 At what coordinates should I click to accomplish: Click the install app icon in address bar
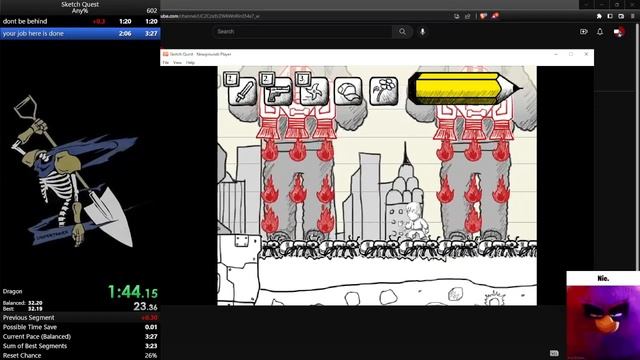[x=457, y=16]
